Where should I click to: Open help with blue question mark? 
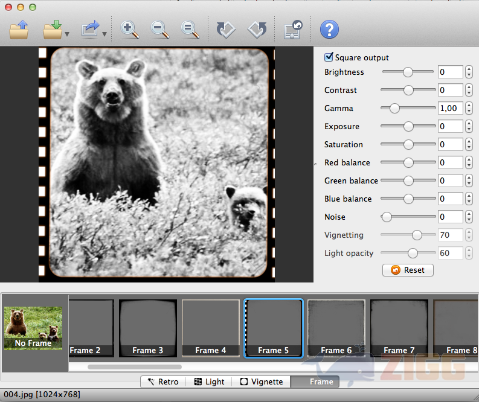pyautogui.click(x=329, y=30)
